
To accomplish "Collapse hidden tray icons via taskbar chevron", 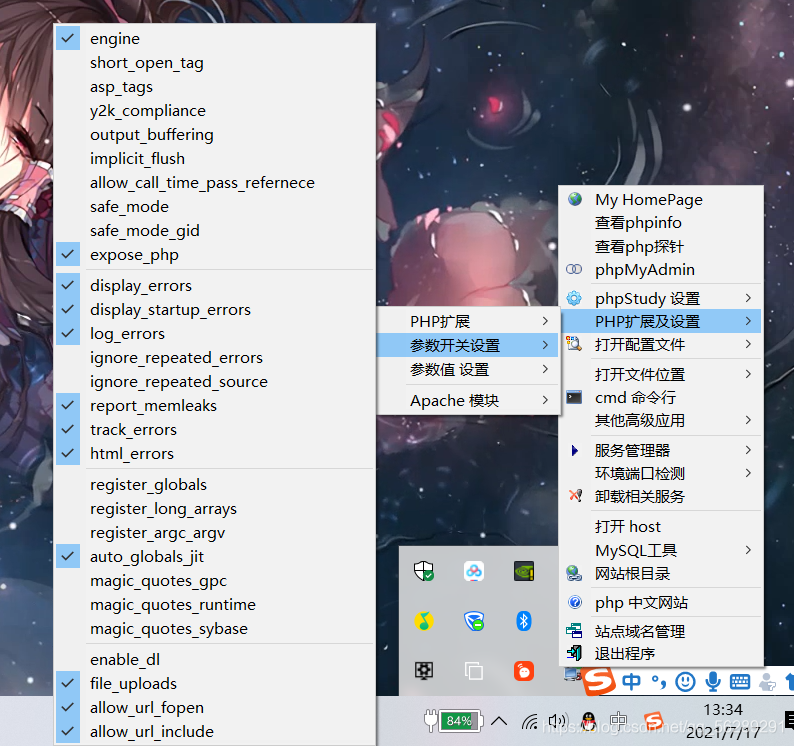I will click(499, 721).
